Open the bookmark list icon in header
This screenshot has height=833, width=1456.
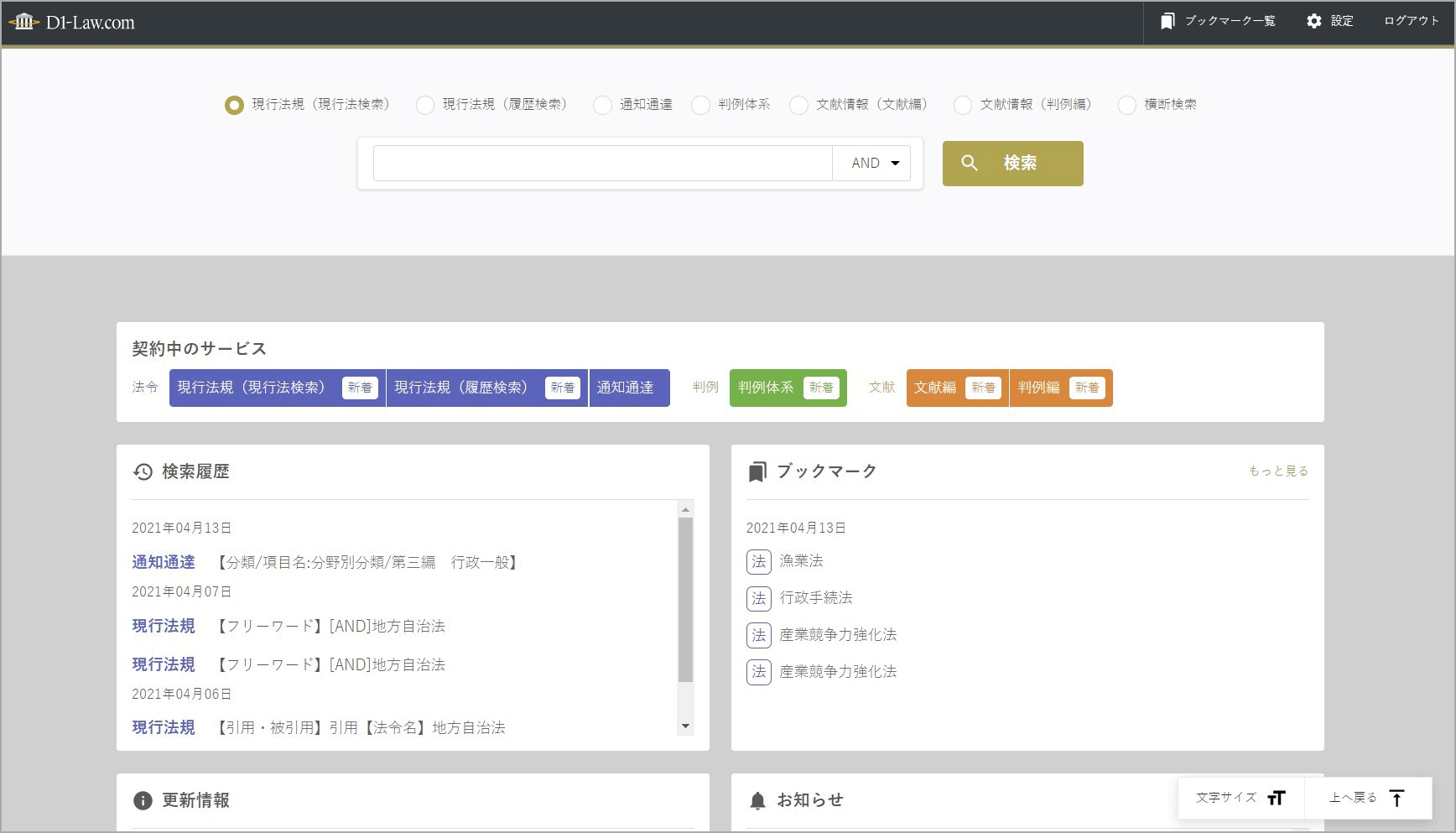pos(1167,21)
